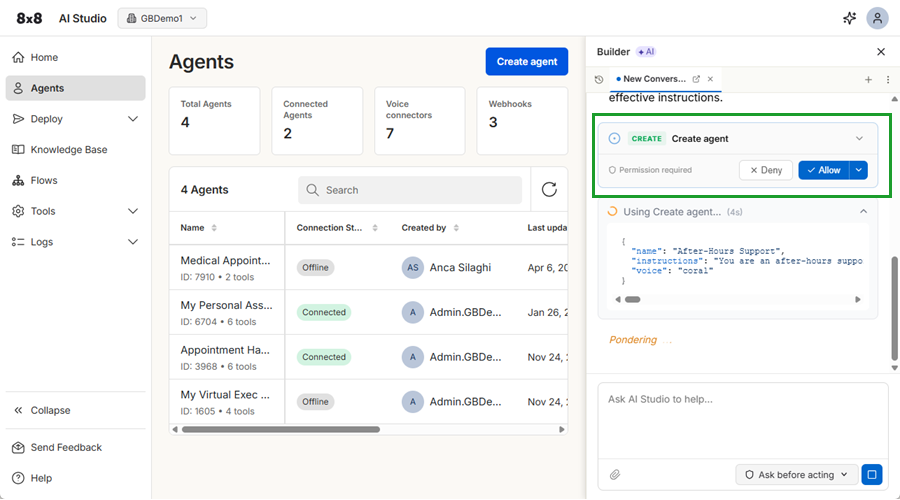Open Help in the sidebar
This screenshot has height=500, width=900.
pos(75,478)
